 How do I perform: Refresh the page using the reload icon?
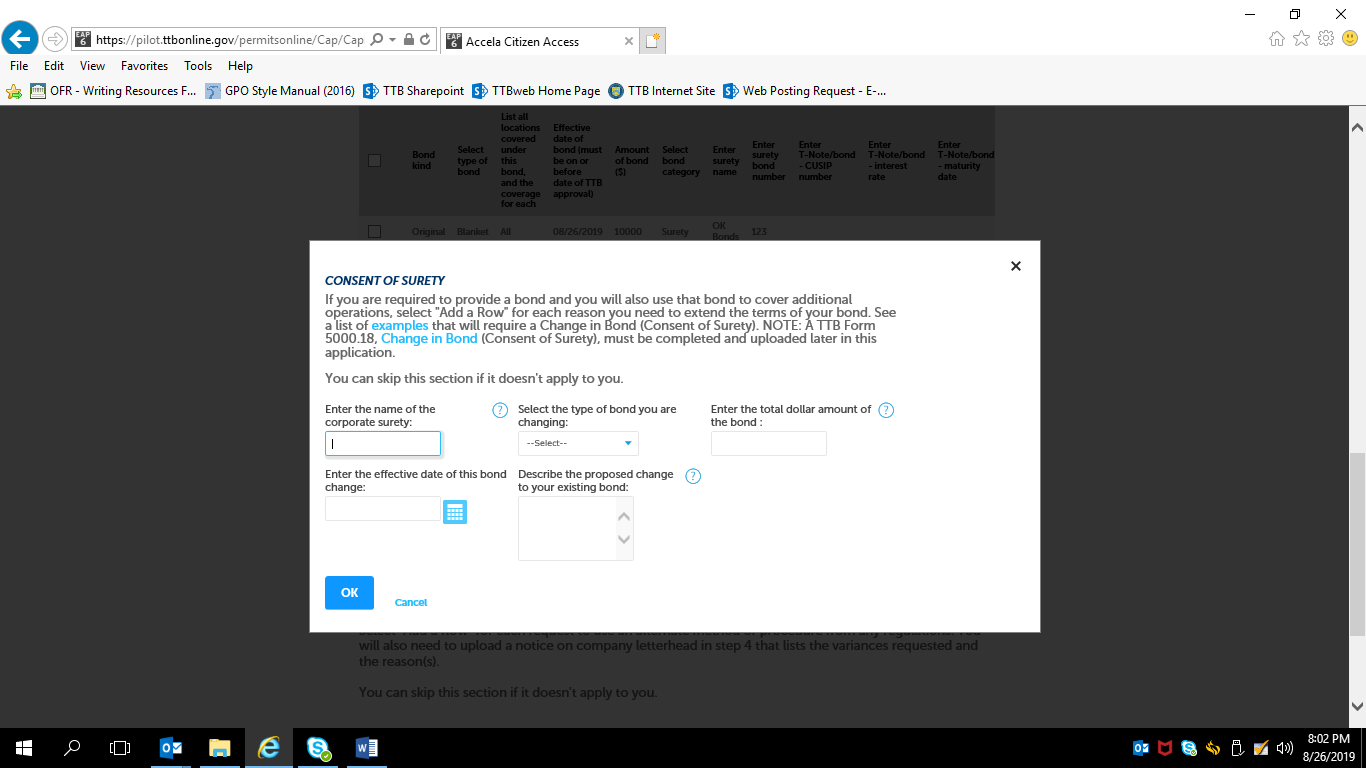[x=425, y=40]
